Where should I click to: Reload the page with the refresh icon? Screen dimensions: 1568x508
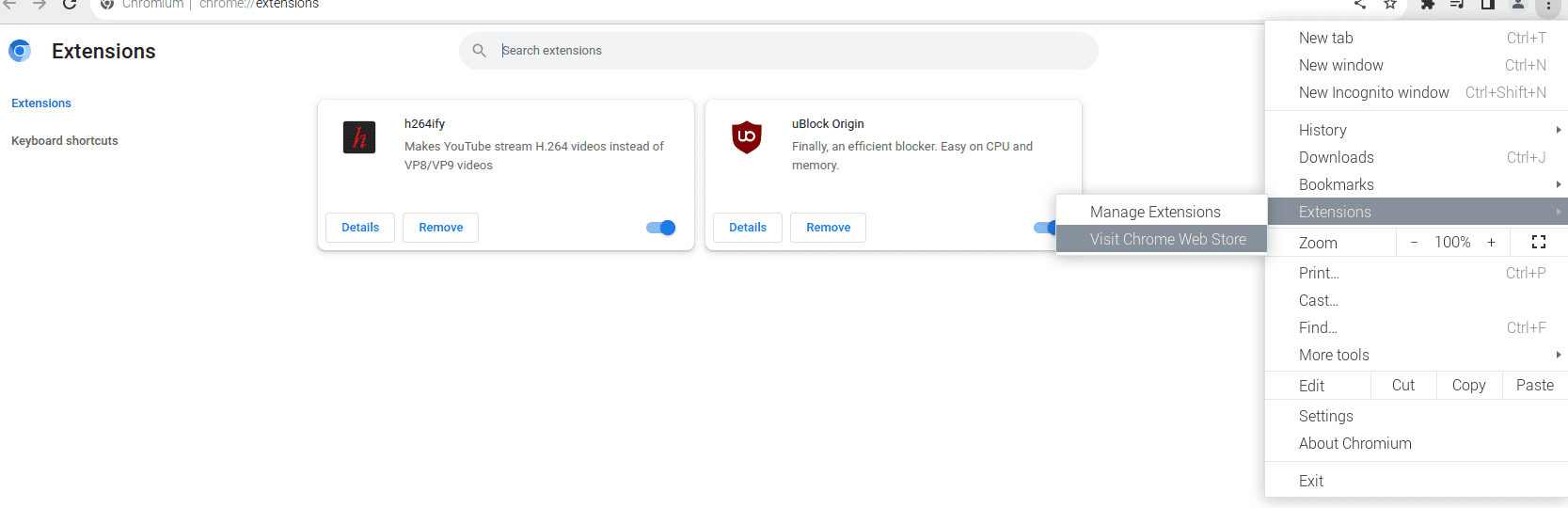(70, 5)
